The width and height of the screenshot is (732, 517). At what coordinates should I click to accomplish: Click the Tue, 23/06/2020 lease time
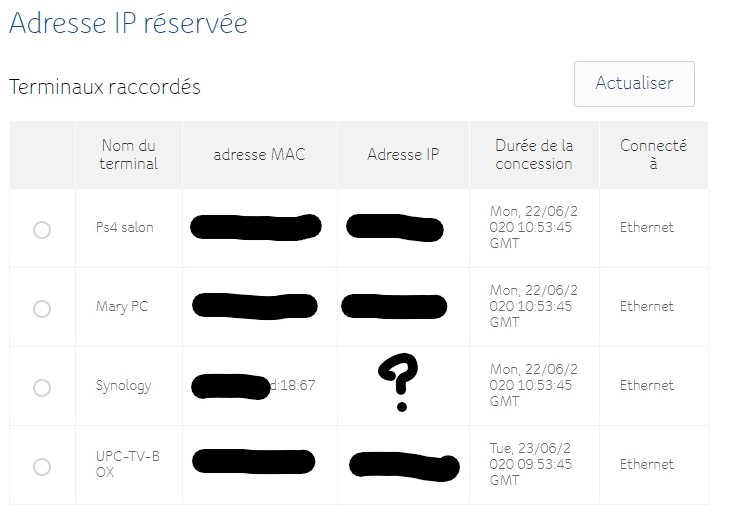tap(533, 464)
